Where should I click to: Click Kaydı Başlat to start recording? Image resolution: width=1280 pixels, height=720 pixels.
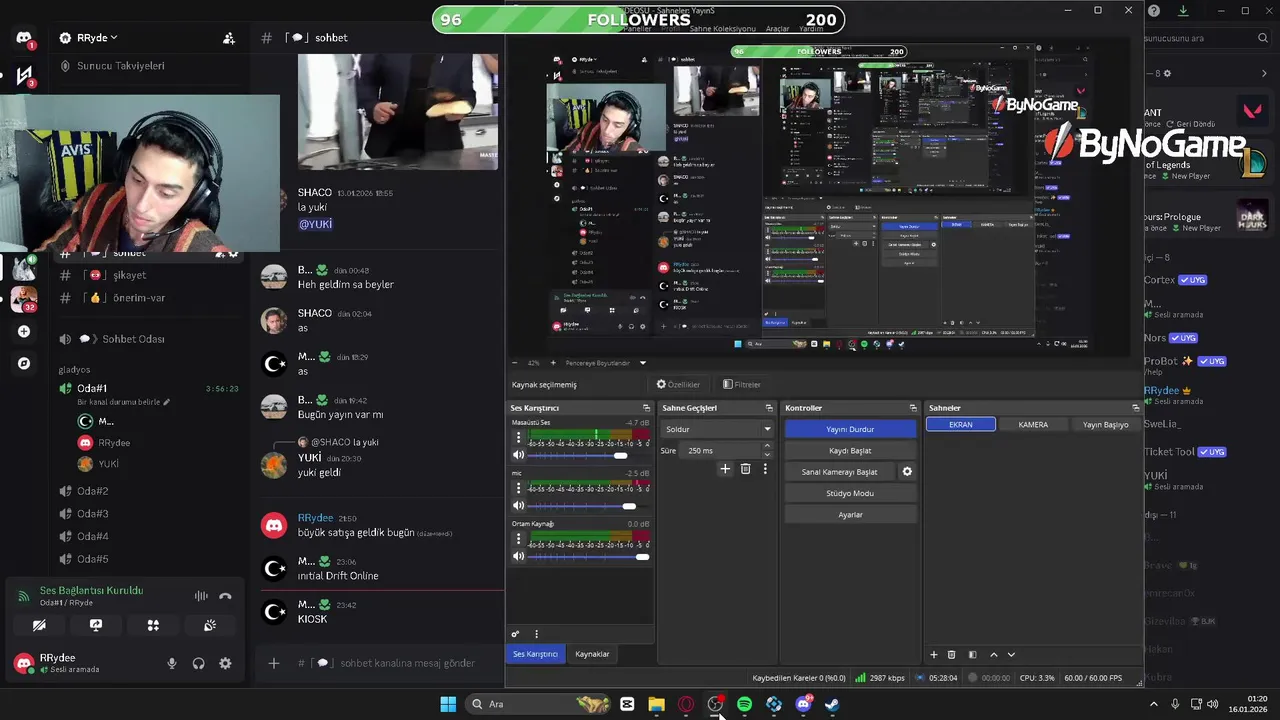pos(850,451)
